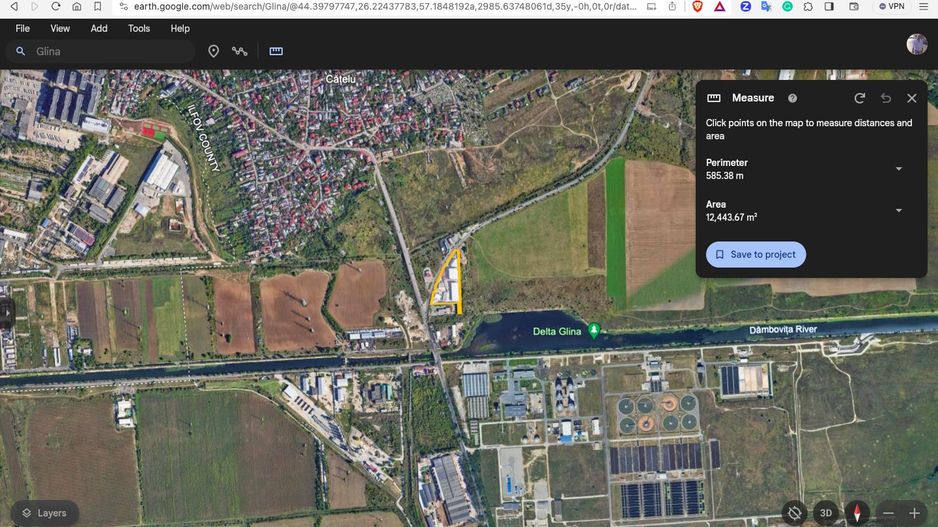The image size is (938, 527).
Task: Click the Share page icon in address bar
Action: (x=672, y=7)
